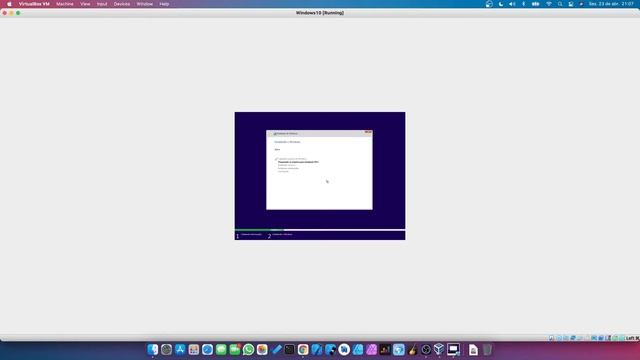Launch App Store from the dock
Viewport: 640px width, 360px height.
(180, 349)
